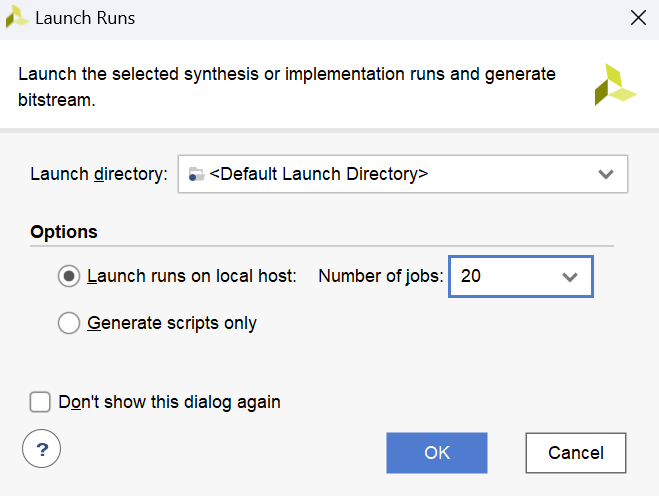
Task: Click the dialog description text about bitstream
Action: (x=287, y=87)
